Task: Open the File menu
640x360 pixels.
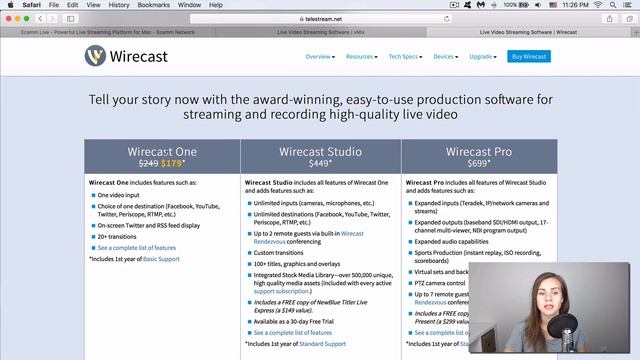Action: click(54, 5)
